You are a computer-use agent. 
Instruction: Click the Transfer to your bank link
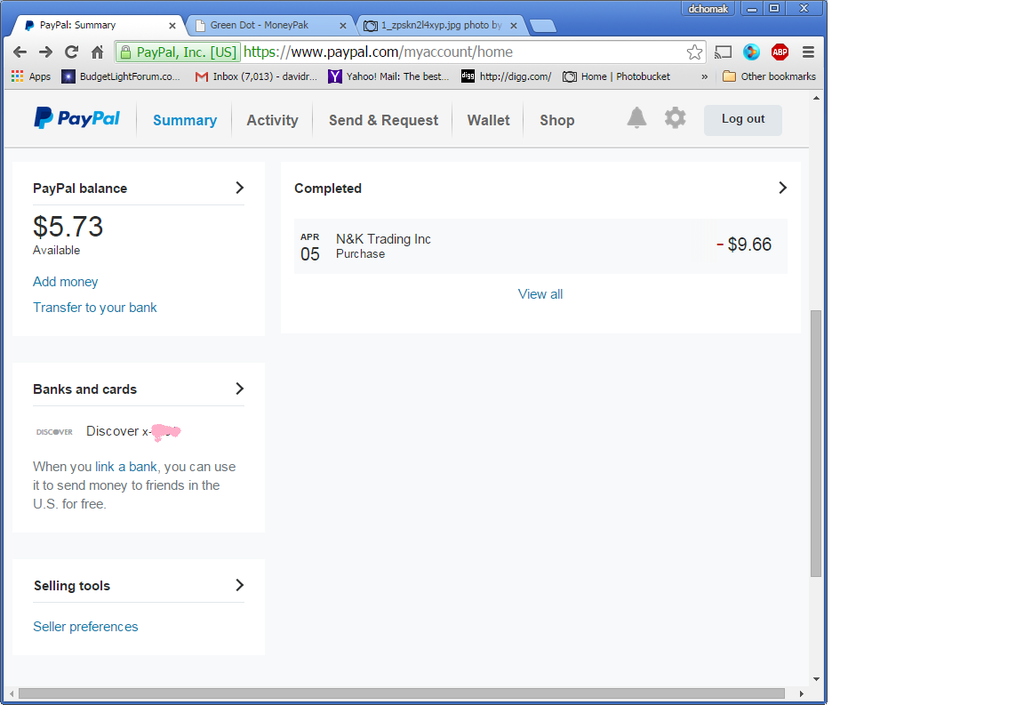point(95,308)
